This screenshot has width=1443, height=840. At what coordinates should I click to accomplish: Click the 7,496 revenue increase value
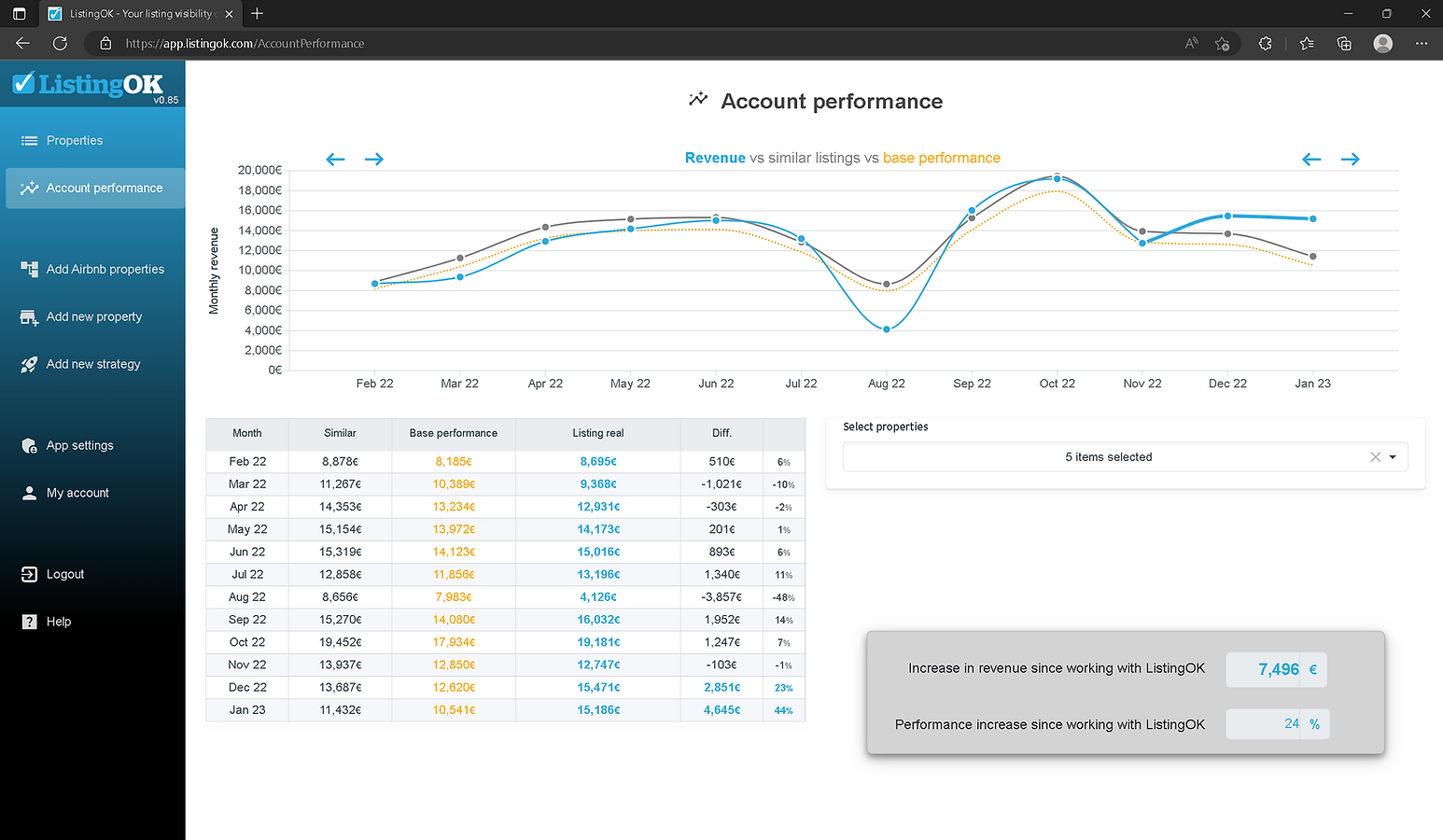point(1278,669)
